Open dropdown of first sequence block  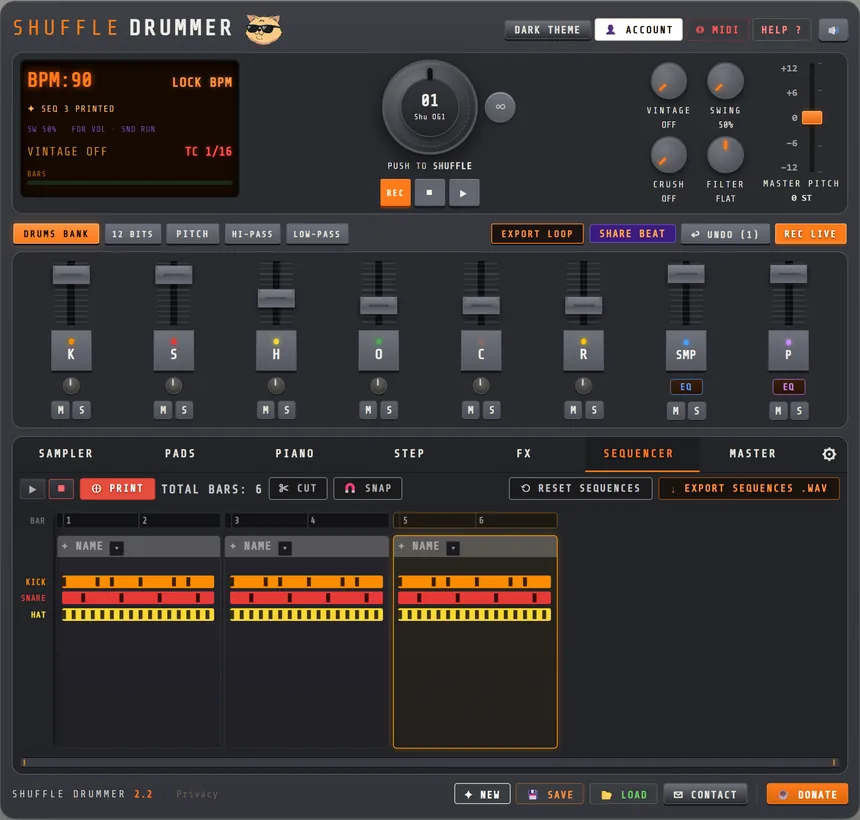tap(116, 547)
